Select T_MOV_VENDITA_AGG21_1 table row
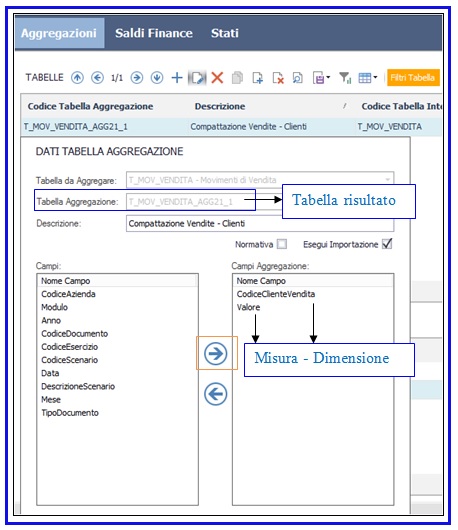The width and height of the screenshot is (458, 530). (231, 127)
